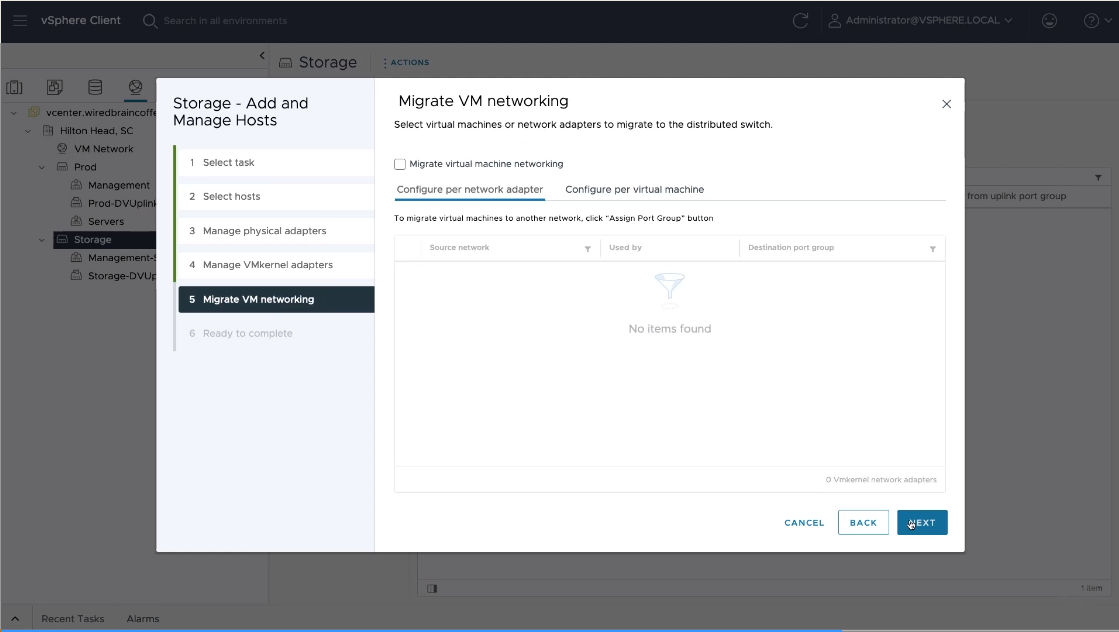Filter the Destination port group column
This screenshot has height=632, width=1119.
tap(932, 248)
